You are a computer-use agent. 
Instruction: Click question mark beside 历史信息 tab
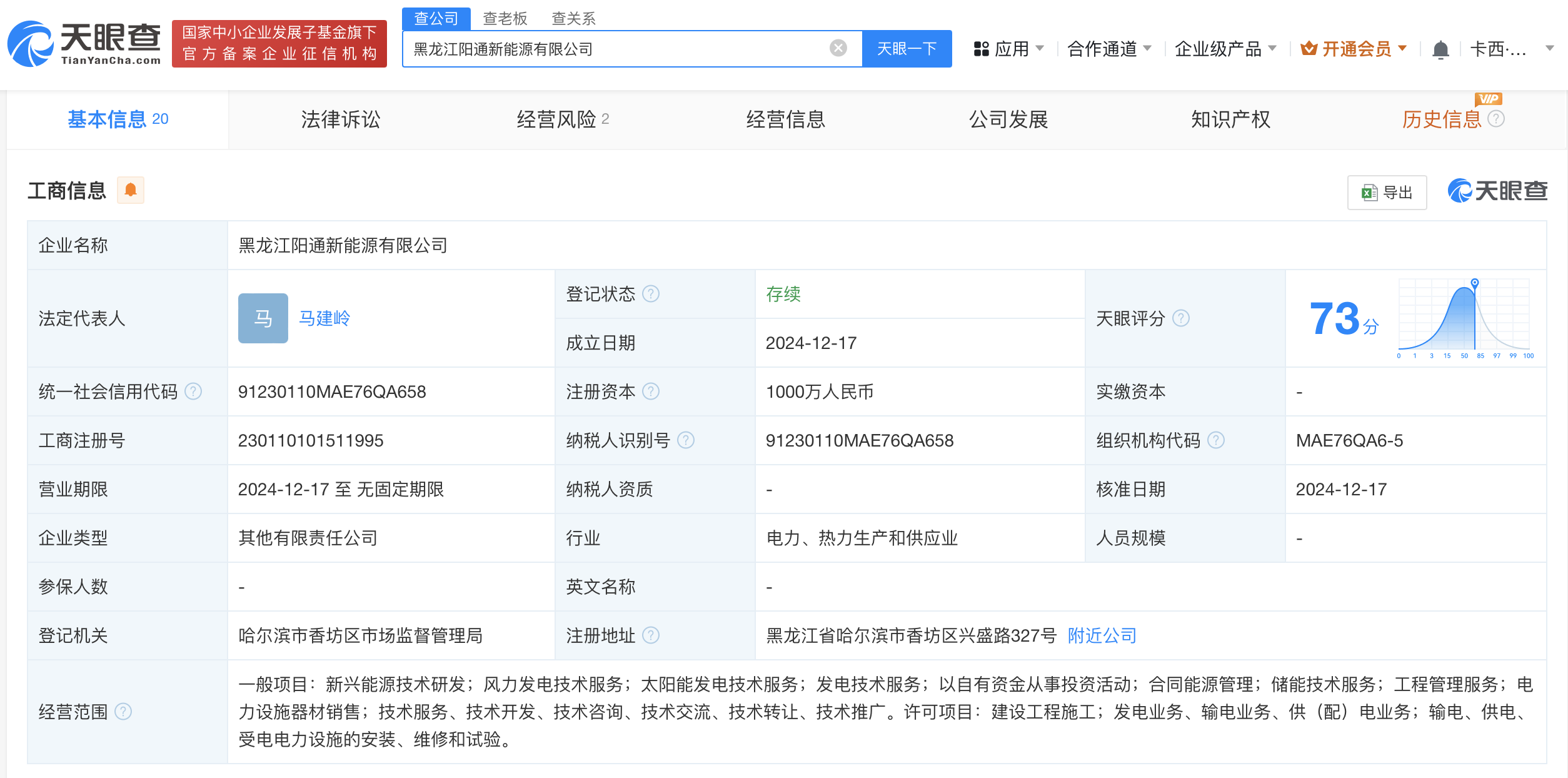pyautogui.click(x=1496, y=119)
